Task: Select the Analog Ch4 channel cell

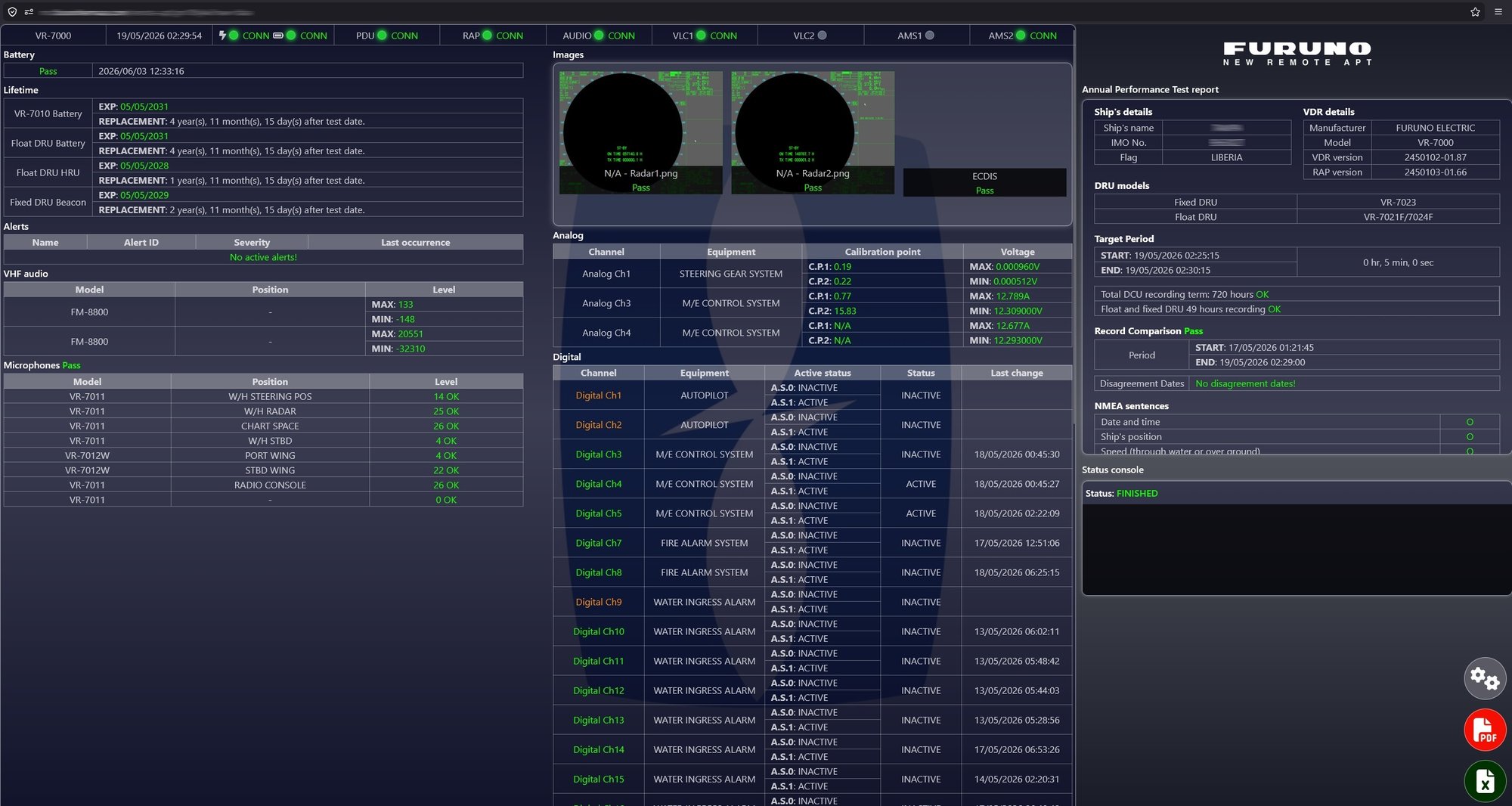Action: point(606,333)
